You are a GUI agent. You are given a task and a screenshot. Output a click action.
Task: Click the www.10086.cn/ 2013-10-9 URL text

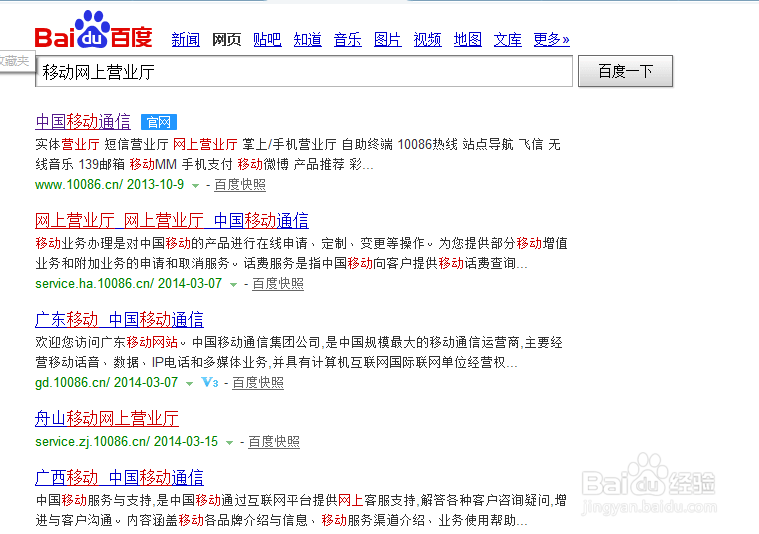(110, 184)
